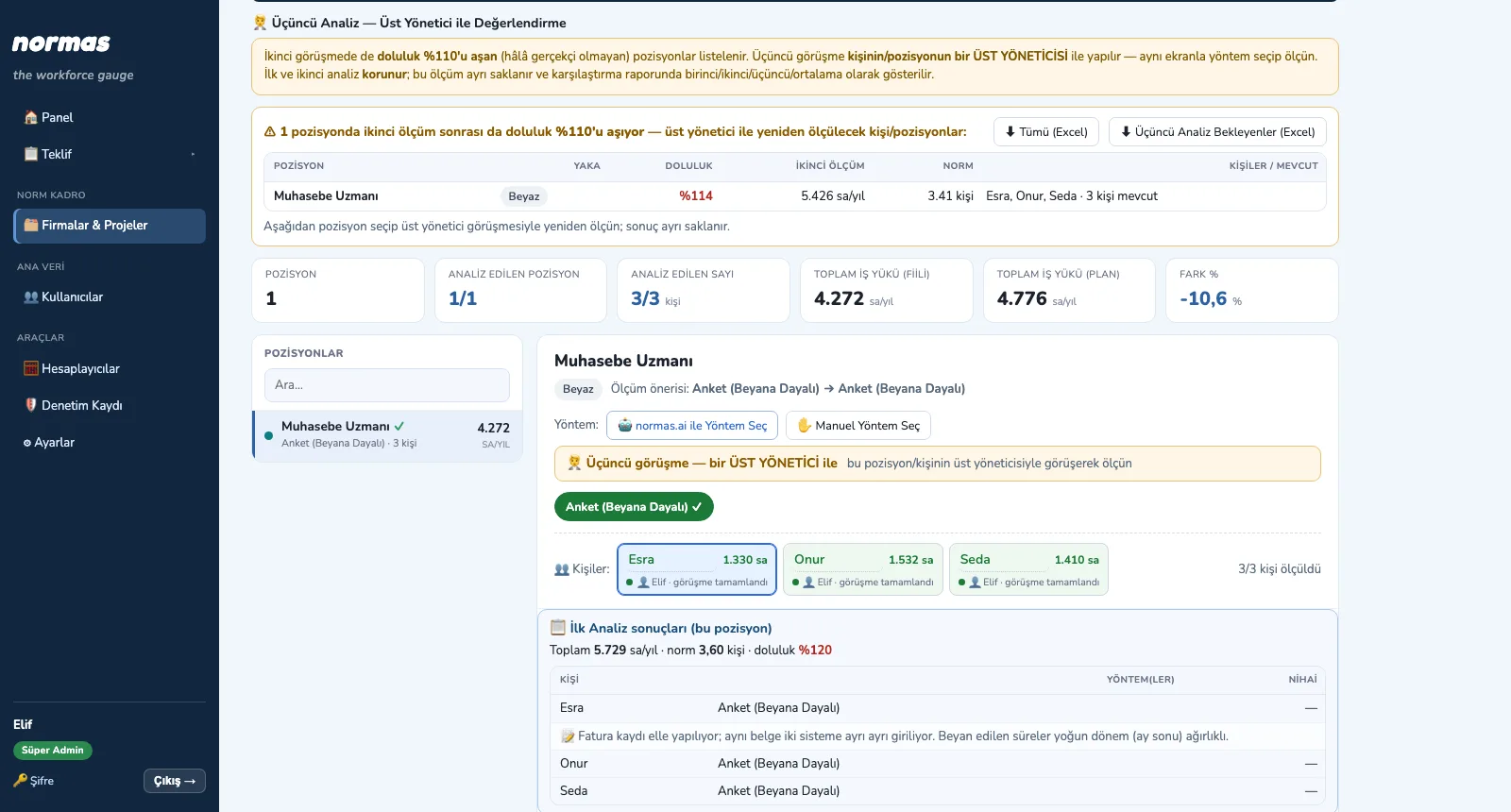Click the download arrow on Tümü (Excel)
This screenshot has width=1511, height=812.
point(1010,132)
